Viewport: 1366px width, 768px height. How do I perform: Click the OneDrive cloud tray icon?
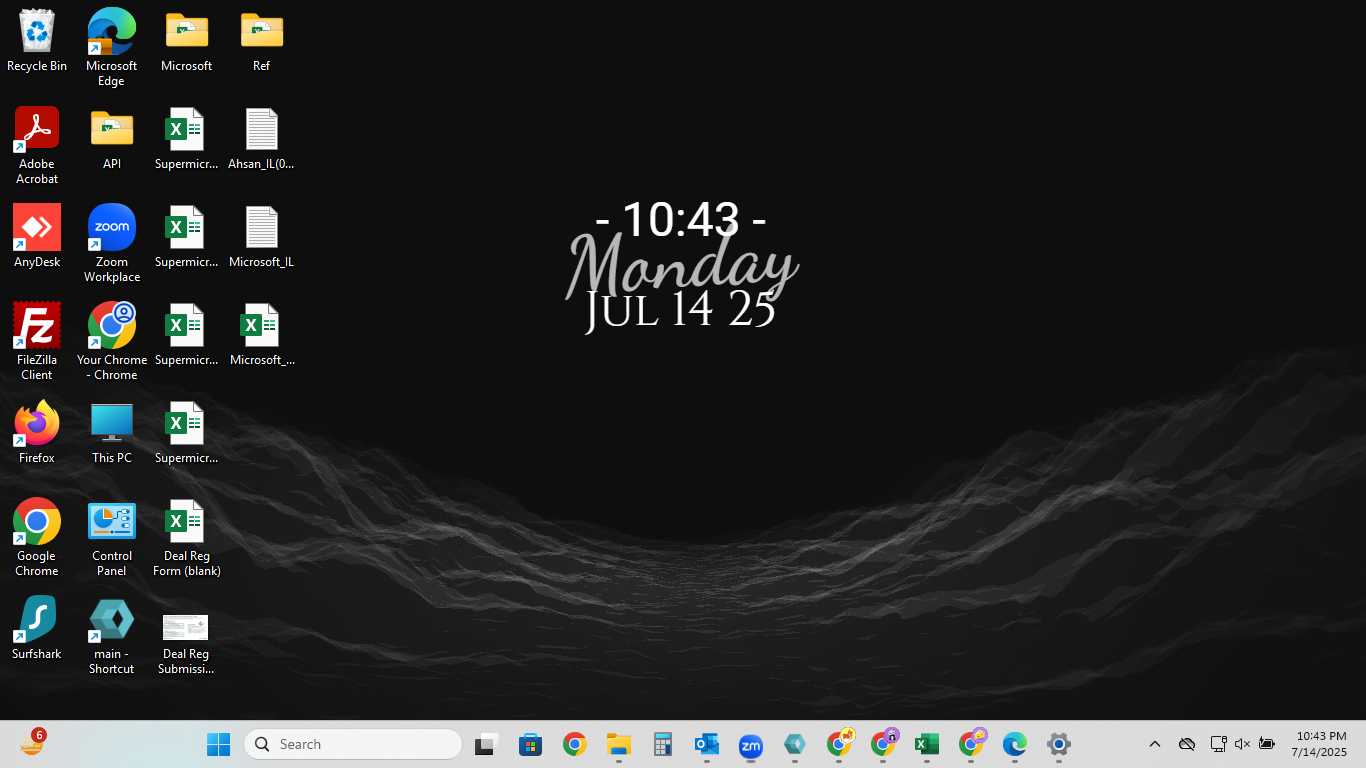click(1187, 744)
